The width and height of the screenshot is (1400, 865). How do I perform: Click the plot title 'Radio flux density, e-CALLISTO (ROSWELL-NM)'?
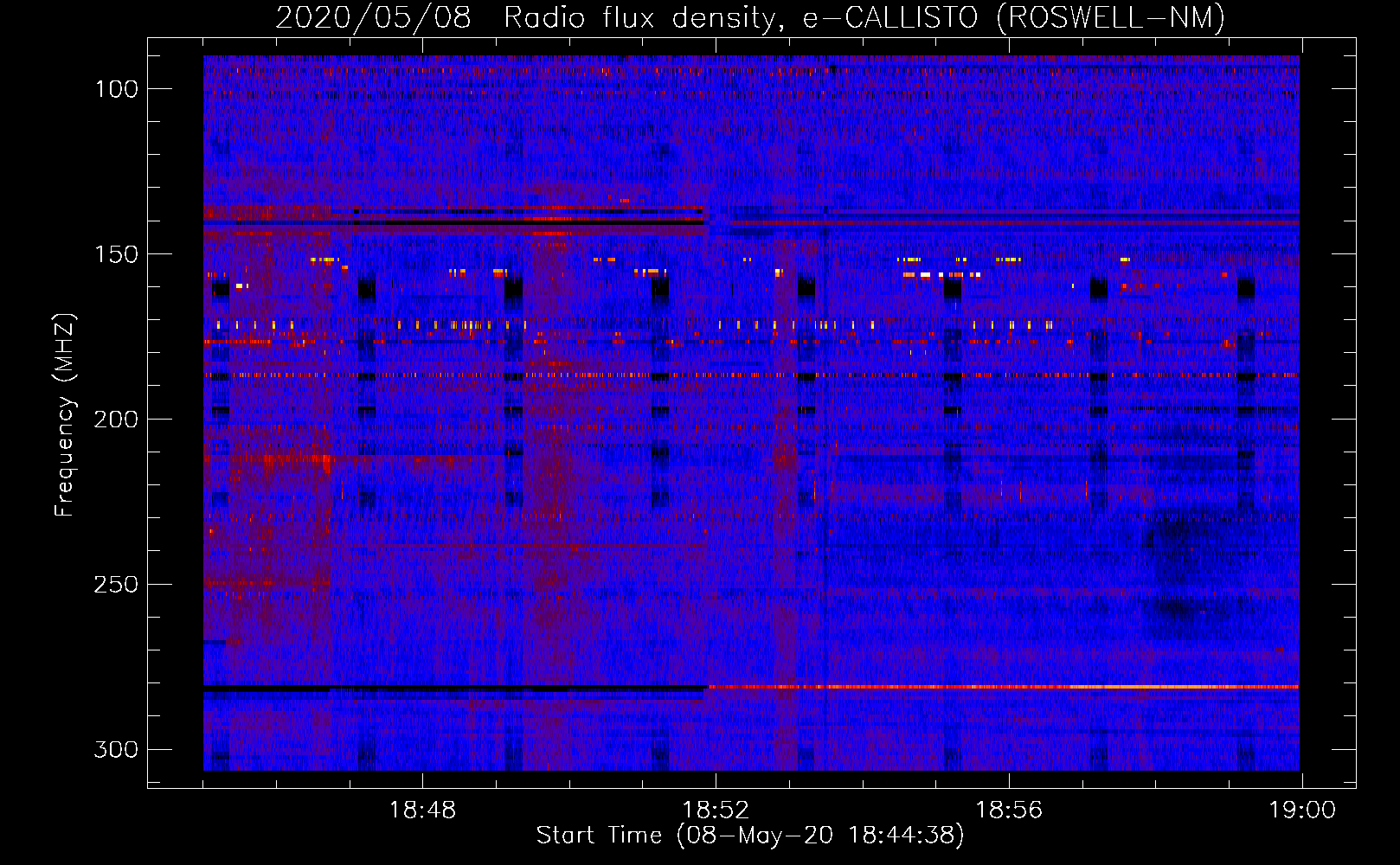click(x=864, y=17)
